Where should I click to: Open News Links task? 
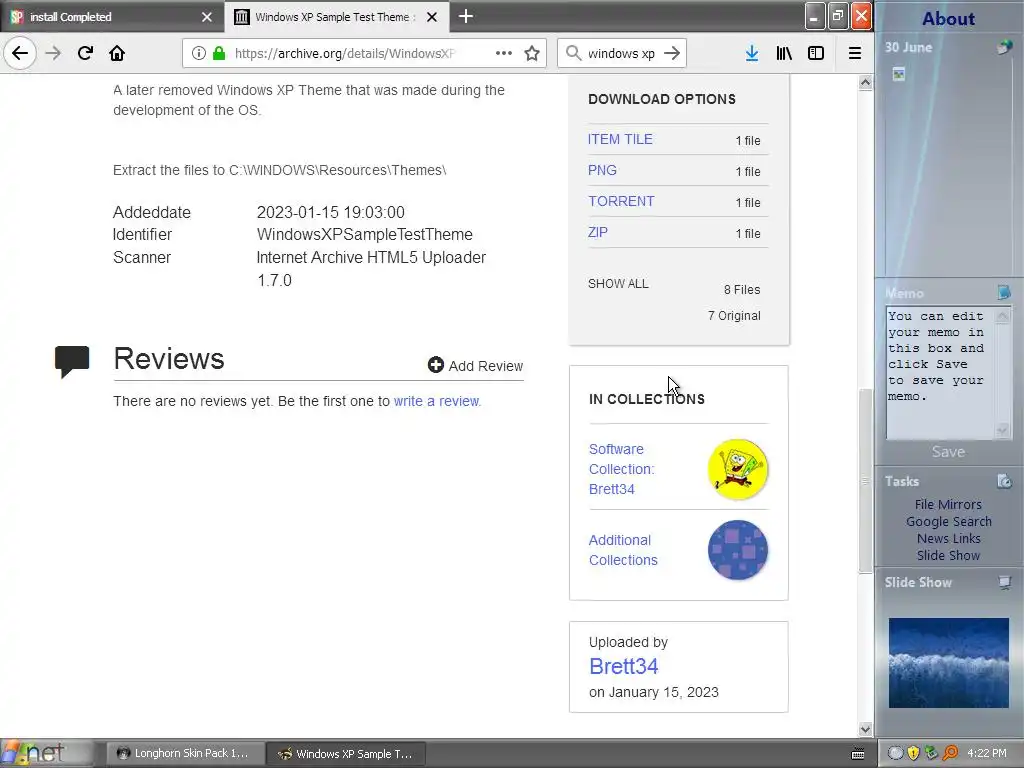tap(948, 538)
